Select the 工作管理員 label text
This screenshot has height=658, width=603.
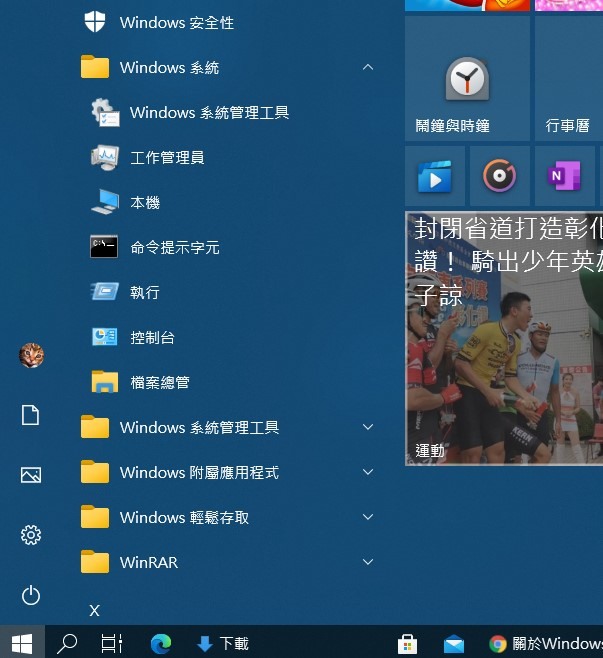pyautogui.click(x=167, y=158)
